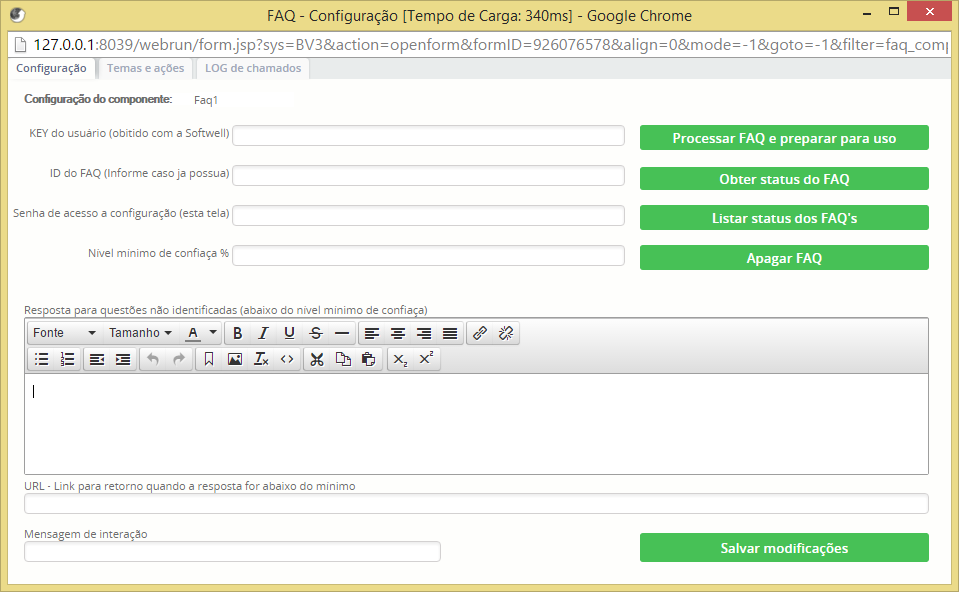
Task: Open the Fonte font dropdown
Action: coord(64,333)
